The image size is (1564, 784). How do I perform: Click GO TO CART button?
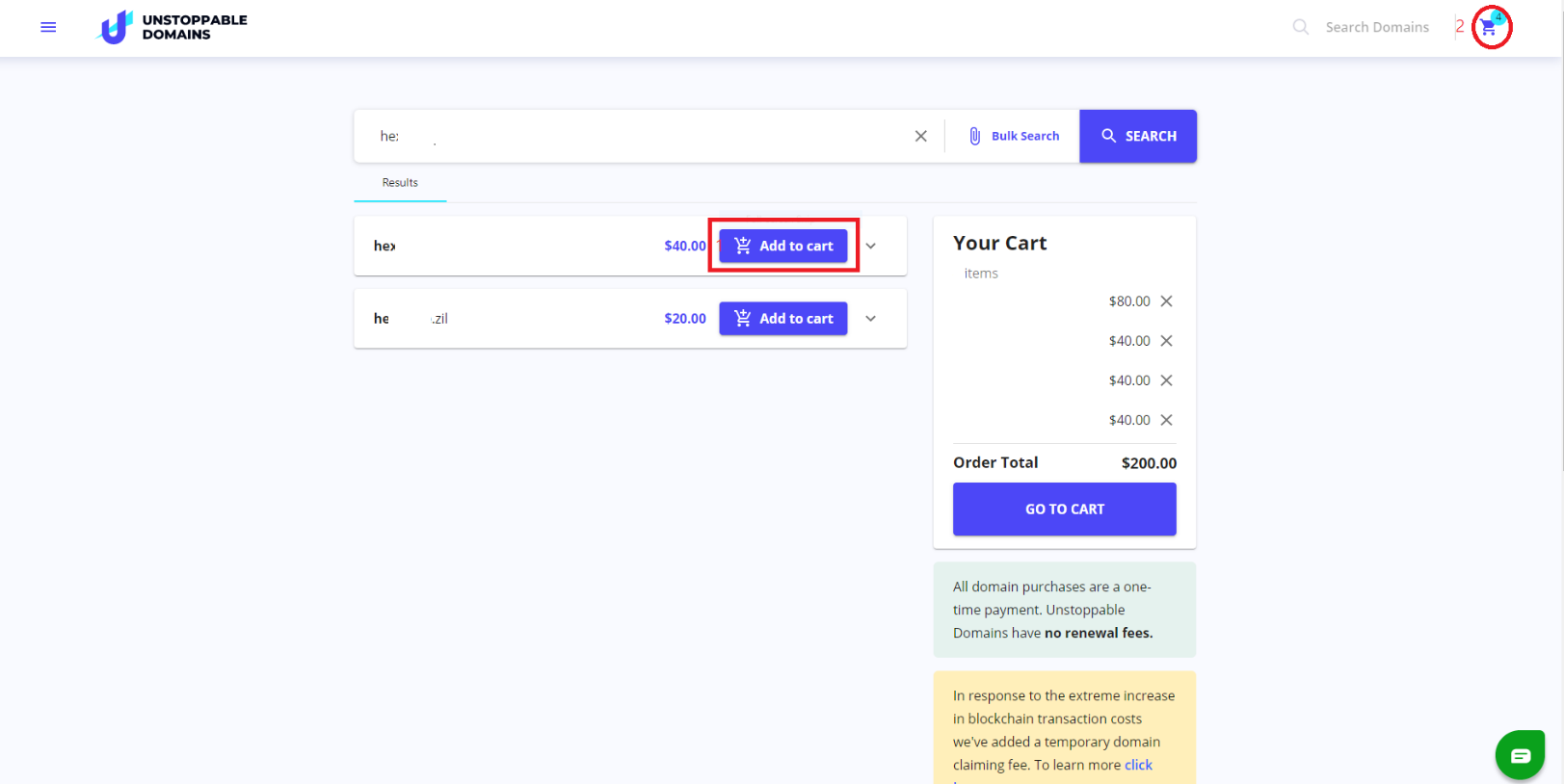point(1064,509)
